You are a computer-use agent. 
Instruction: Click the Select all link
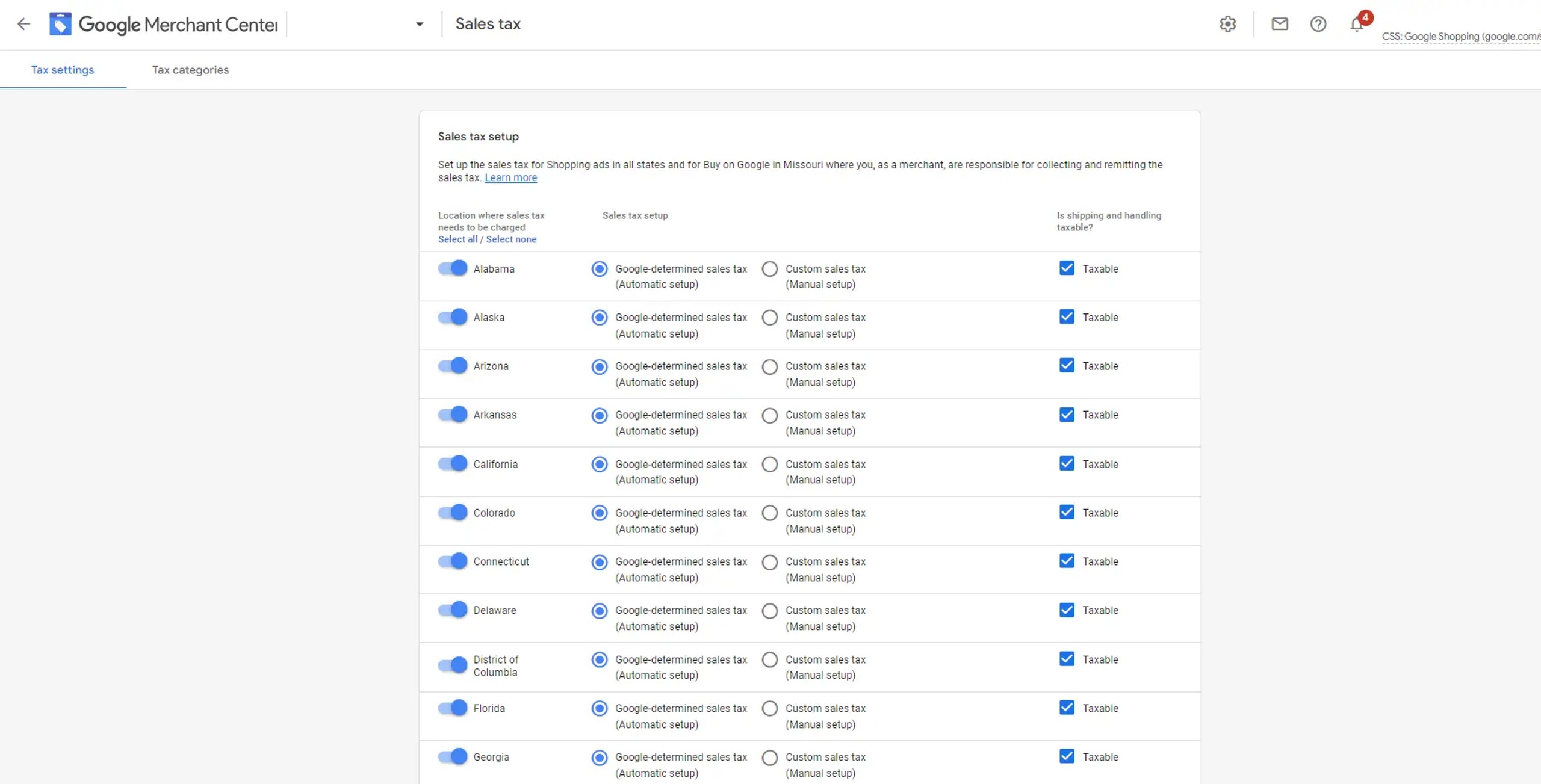pyautogui.click(x=457, y=239)
